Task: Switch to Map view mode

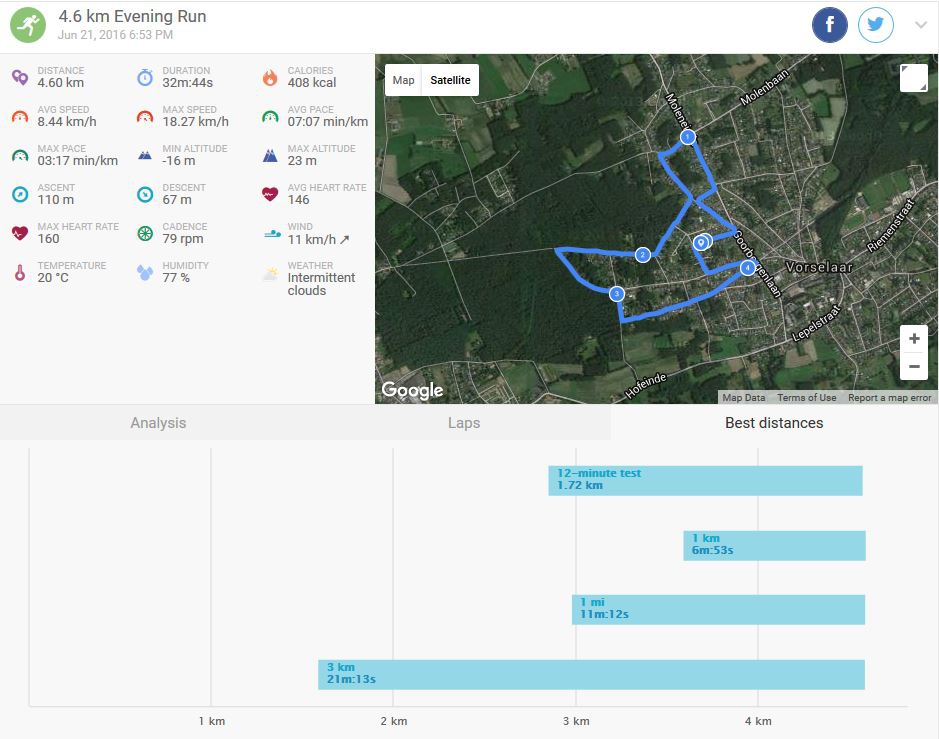Action: (403, 80)
